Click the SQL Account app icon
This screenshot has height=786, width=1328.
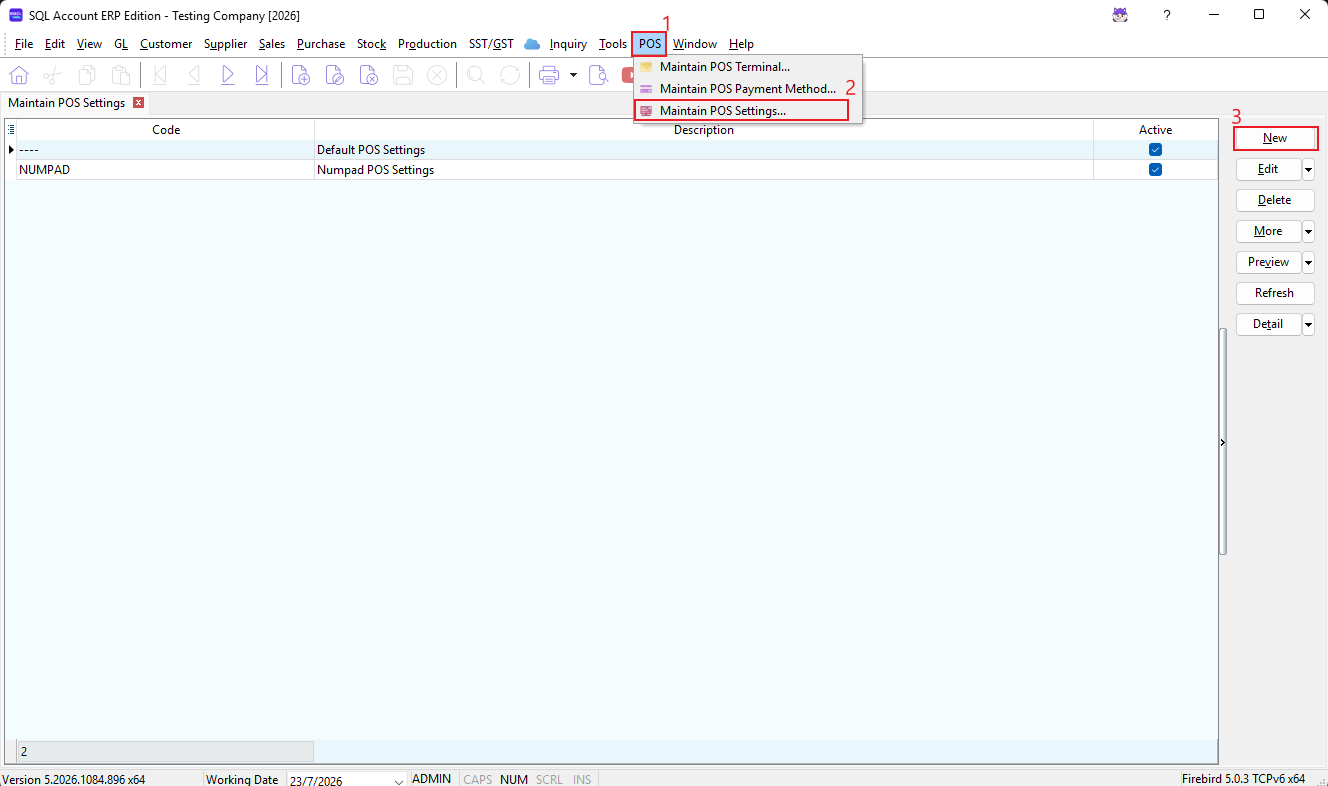(x=16, y=15)
